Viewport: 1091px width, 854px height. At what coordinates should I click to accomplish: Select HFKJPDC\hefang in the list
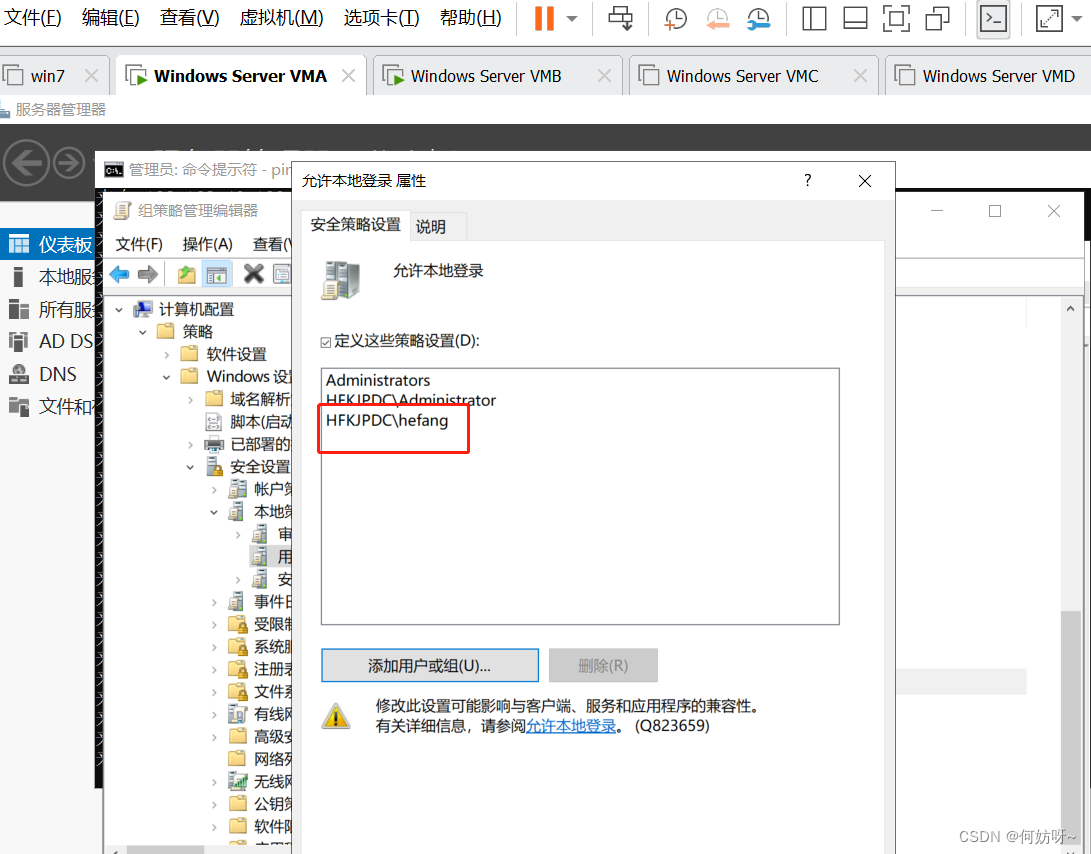pos(387,421)
